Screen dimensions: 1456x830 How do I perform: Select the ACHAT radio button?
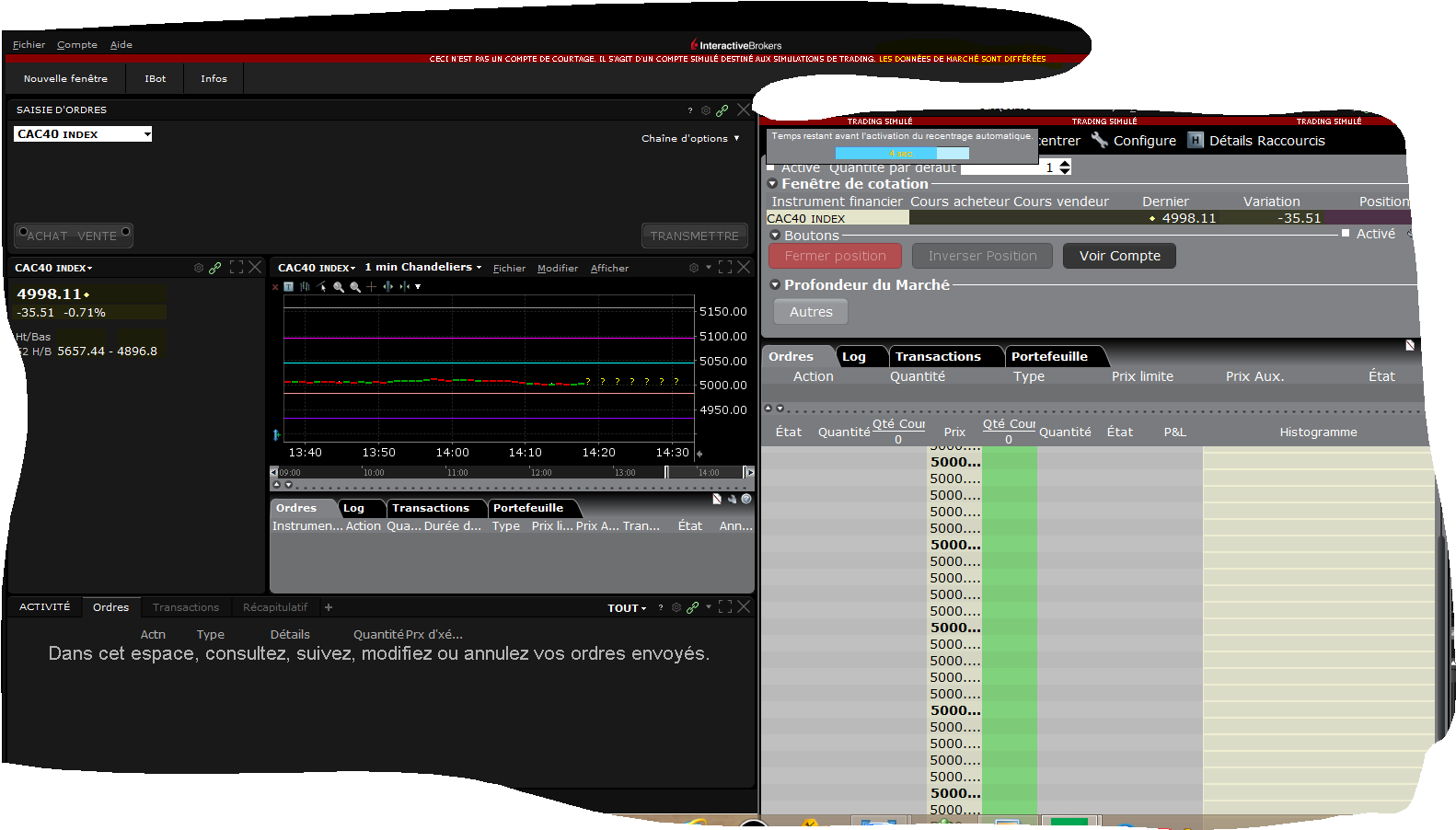[24, 231]
